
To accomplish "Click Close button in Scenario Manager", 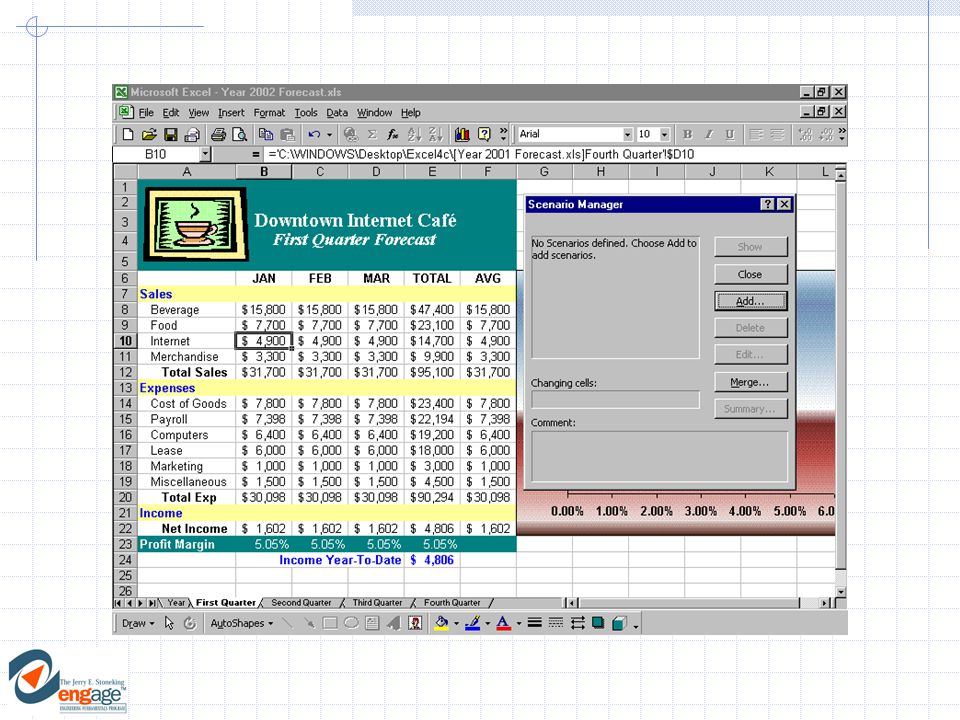I will 750,274.
